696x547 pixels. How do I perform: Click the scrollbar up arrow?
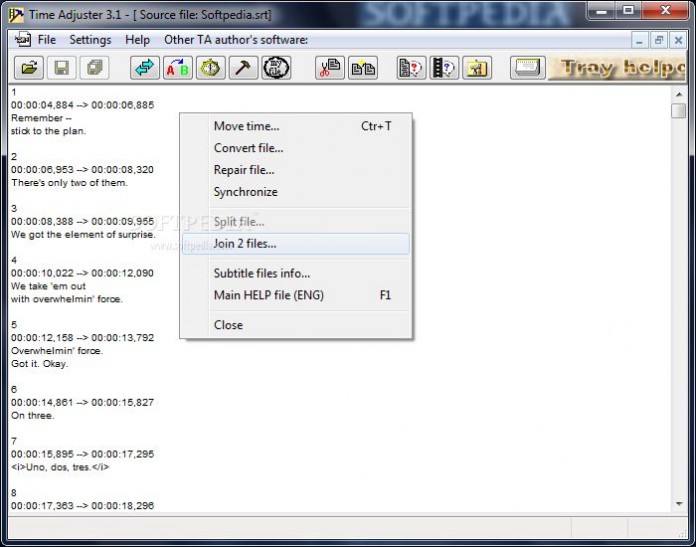(679, 94)
